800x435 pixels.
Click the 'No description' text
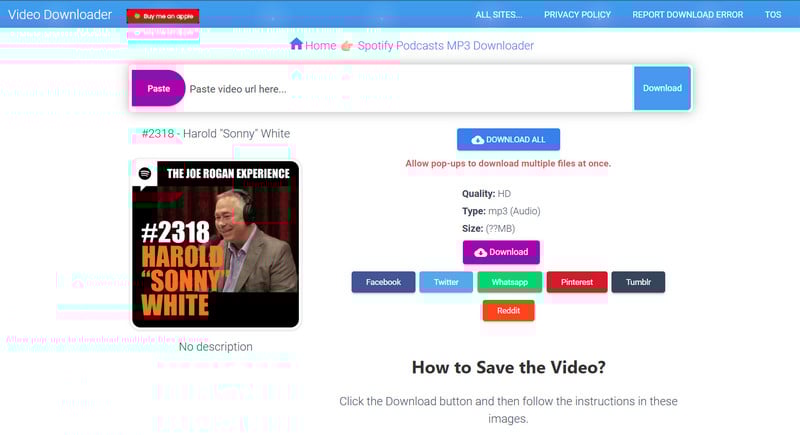tap(215, 347)
